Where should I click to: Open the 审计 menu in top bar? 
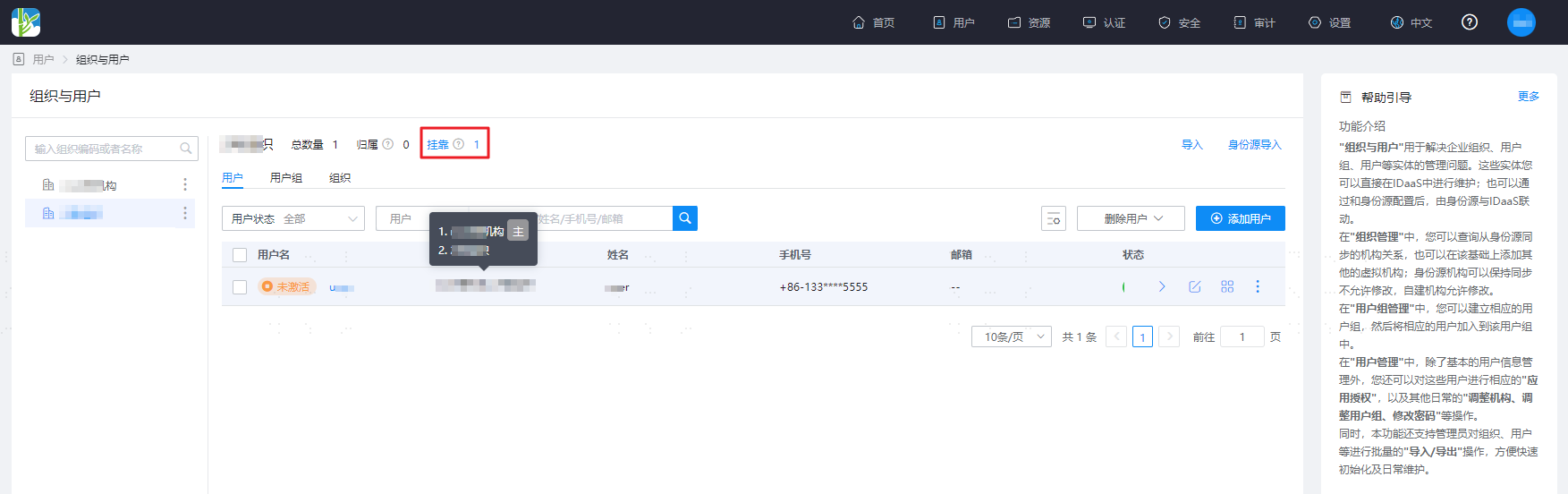(x=1254, y=22)
